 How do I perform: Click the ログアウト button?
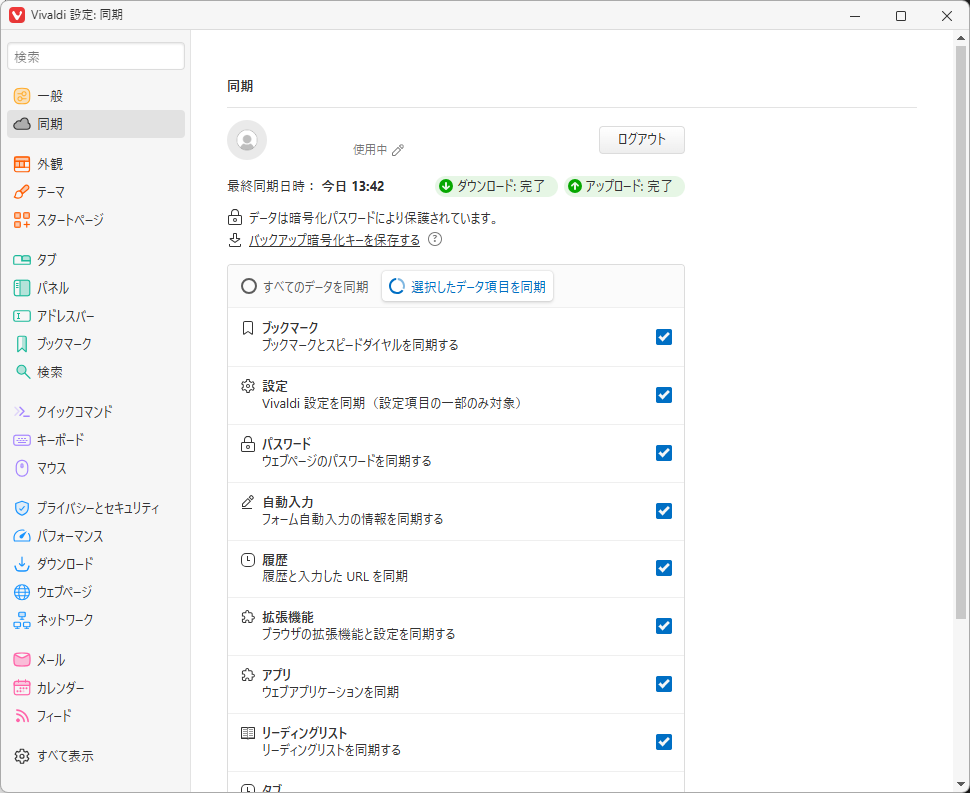tap(642, 140)
